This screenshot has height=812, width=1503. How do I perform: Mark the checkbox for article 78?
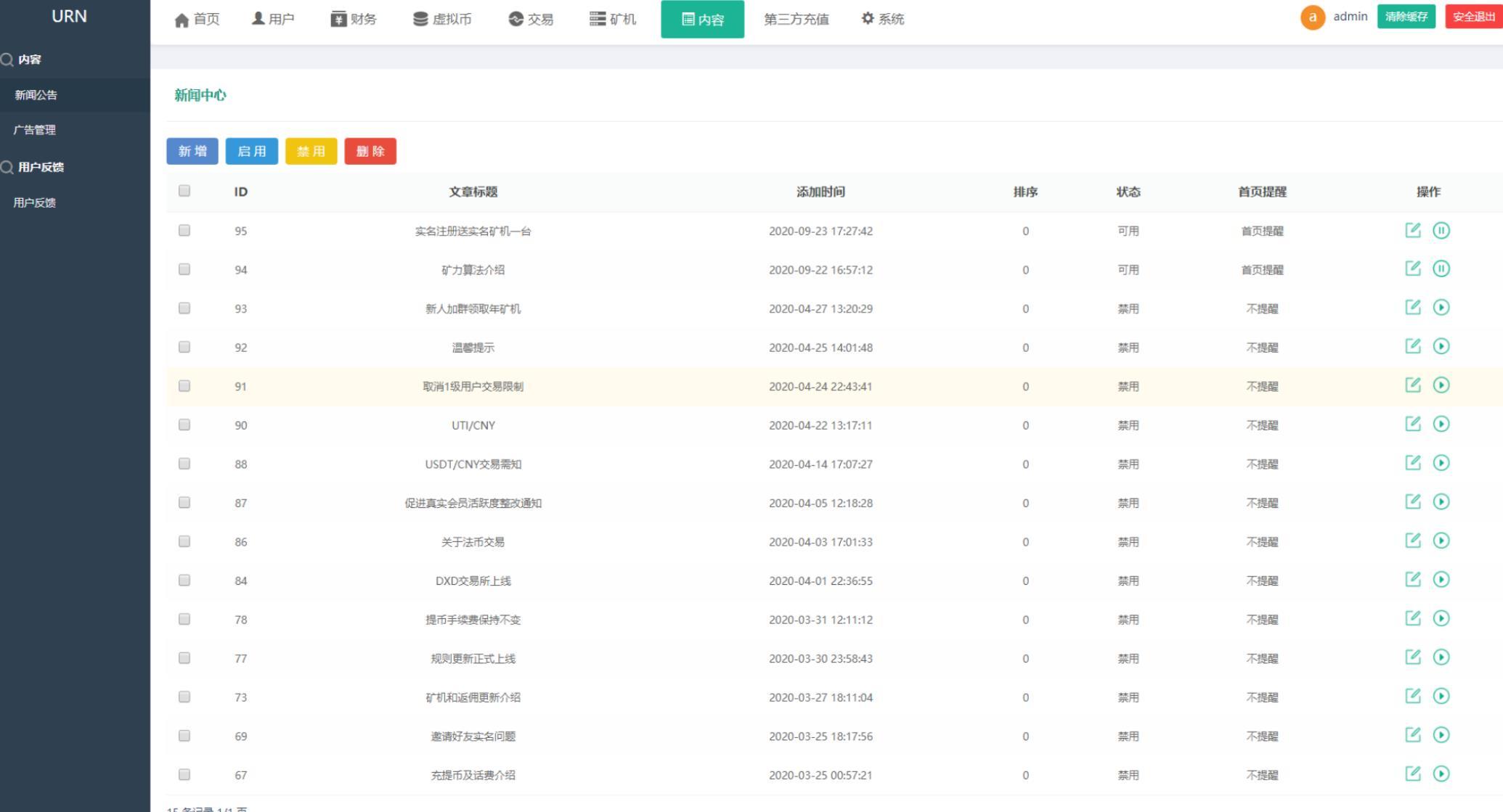pyautogui.click(x=184, y=619)
